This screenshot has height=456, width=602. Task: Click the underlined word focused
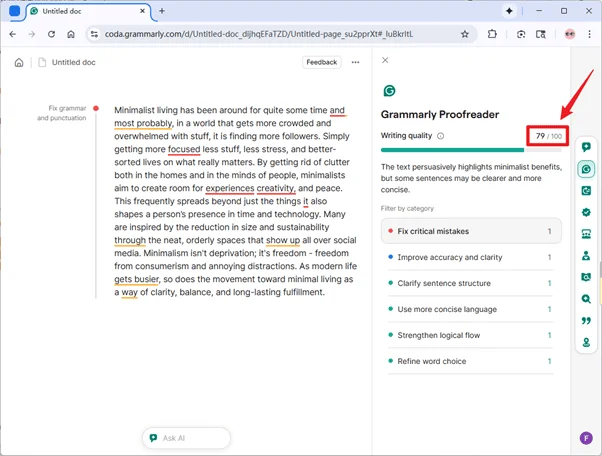pos(184,149)
